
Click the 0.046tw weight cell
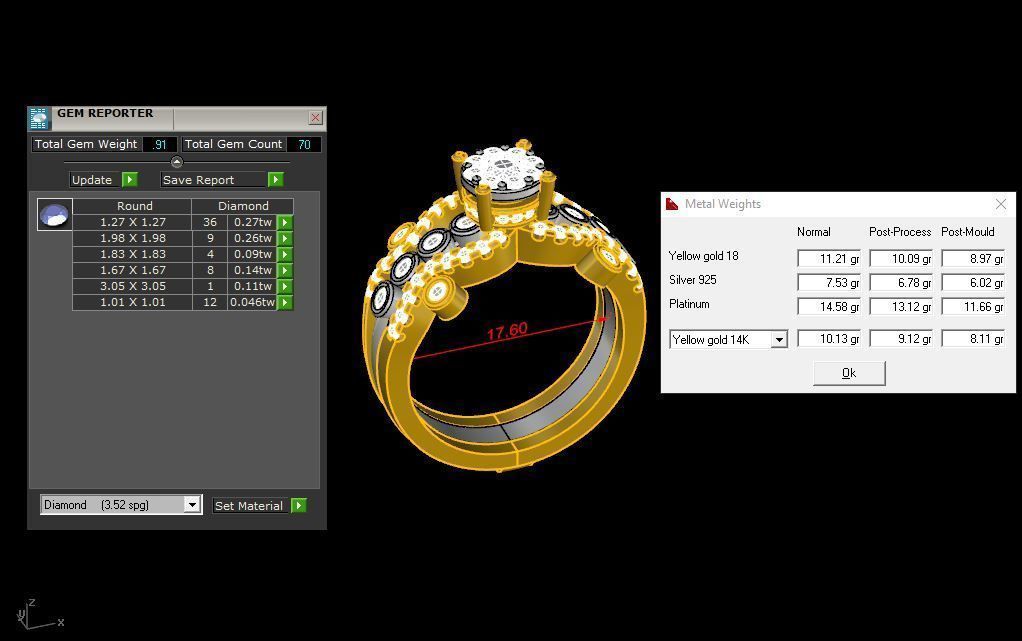coord(253,302)
